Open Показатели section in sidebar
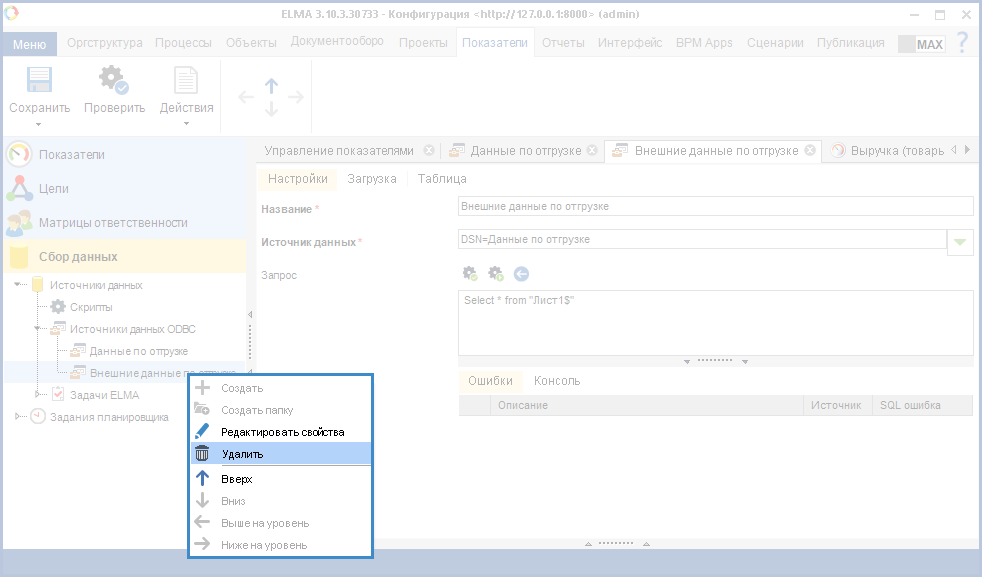The height and width of the screenshot is (577, 982). click(71, 155)
